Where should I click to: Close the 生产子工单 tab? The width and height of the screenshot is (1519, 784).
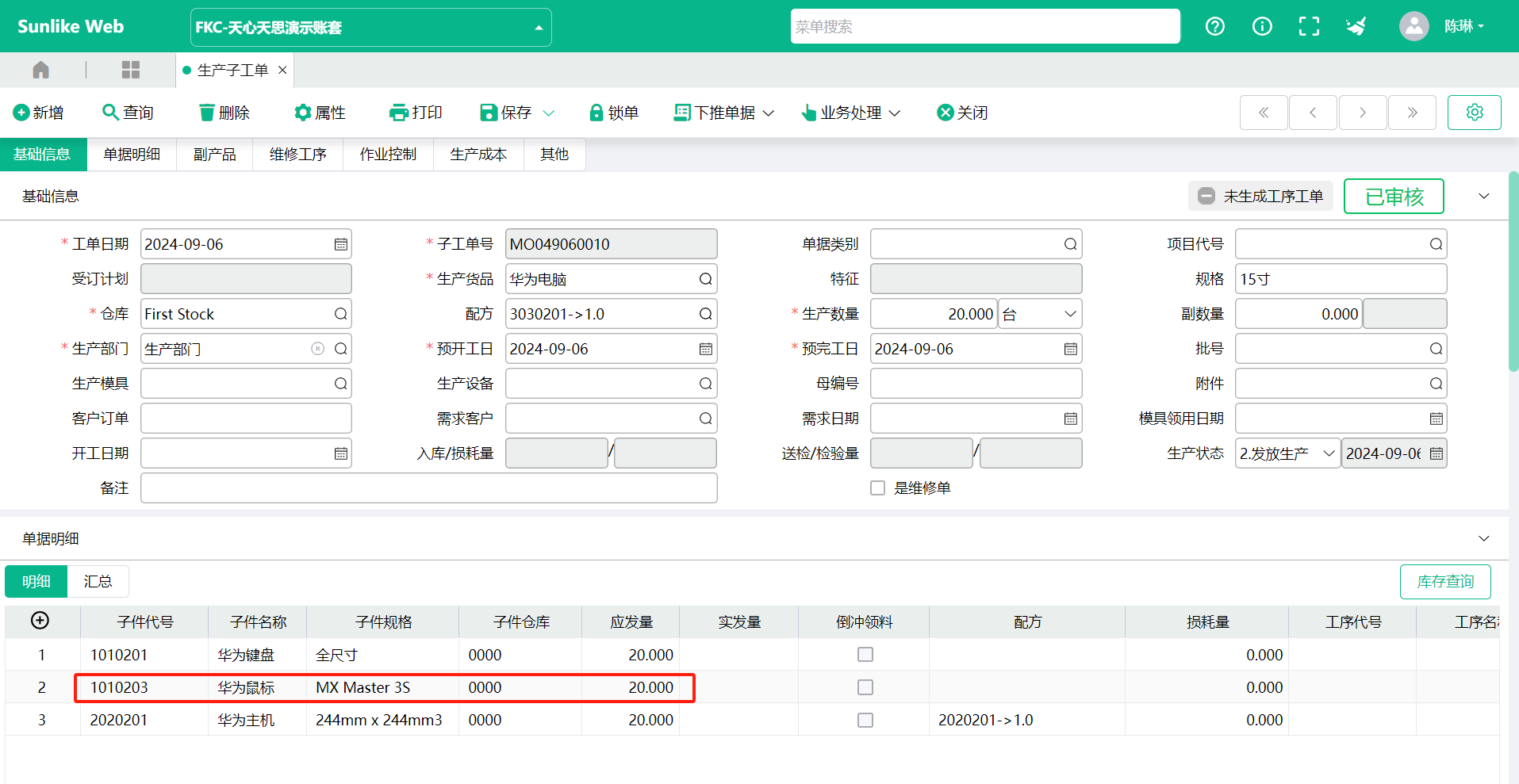282,70
